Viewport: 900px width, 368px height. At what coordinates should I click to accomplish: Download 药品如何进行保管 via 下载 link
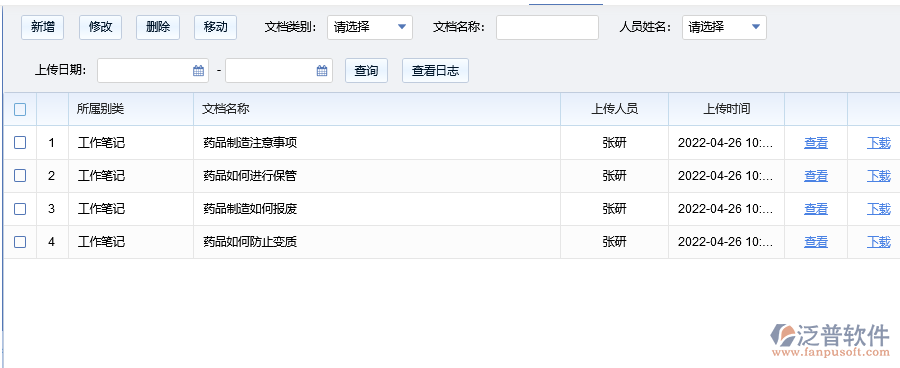[879, 176]
